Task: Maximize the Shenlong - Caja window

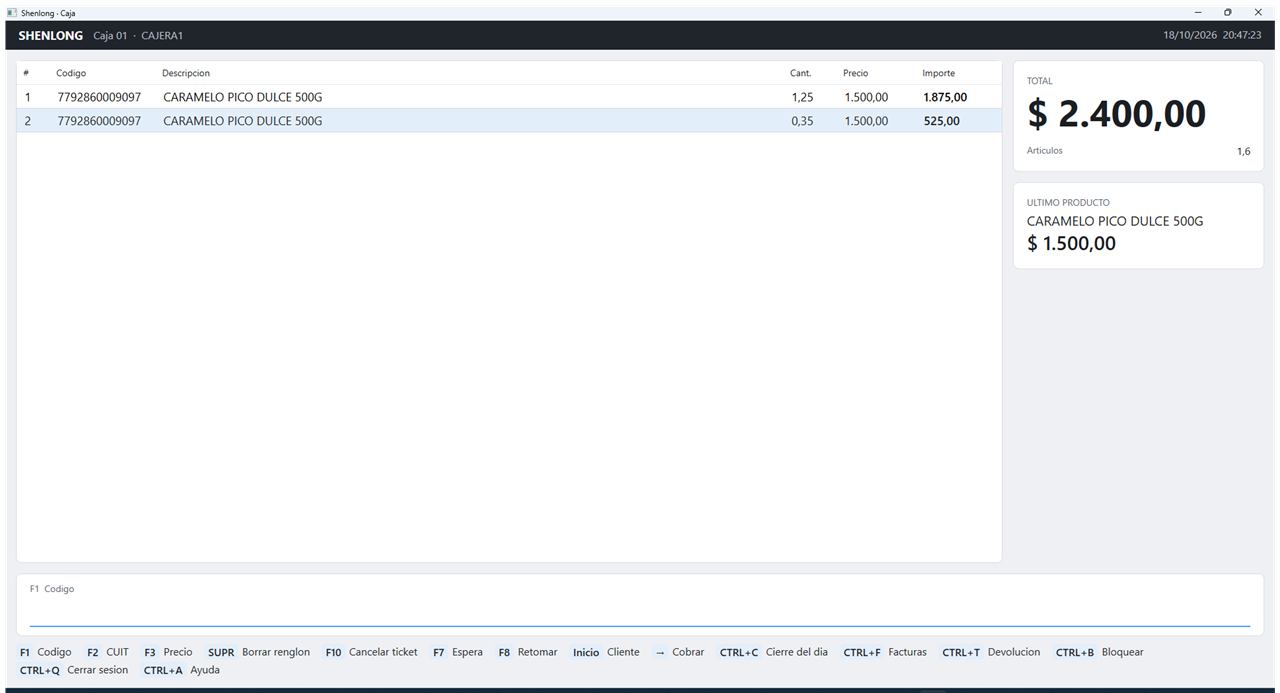Action: [1228, 12]
